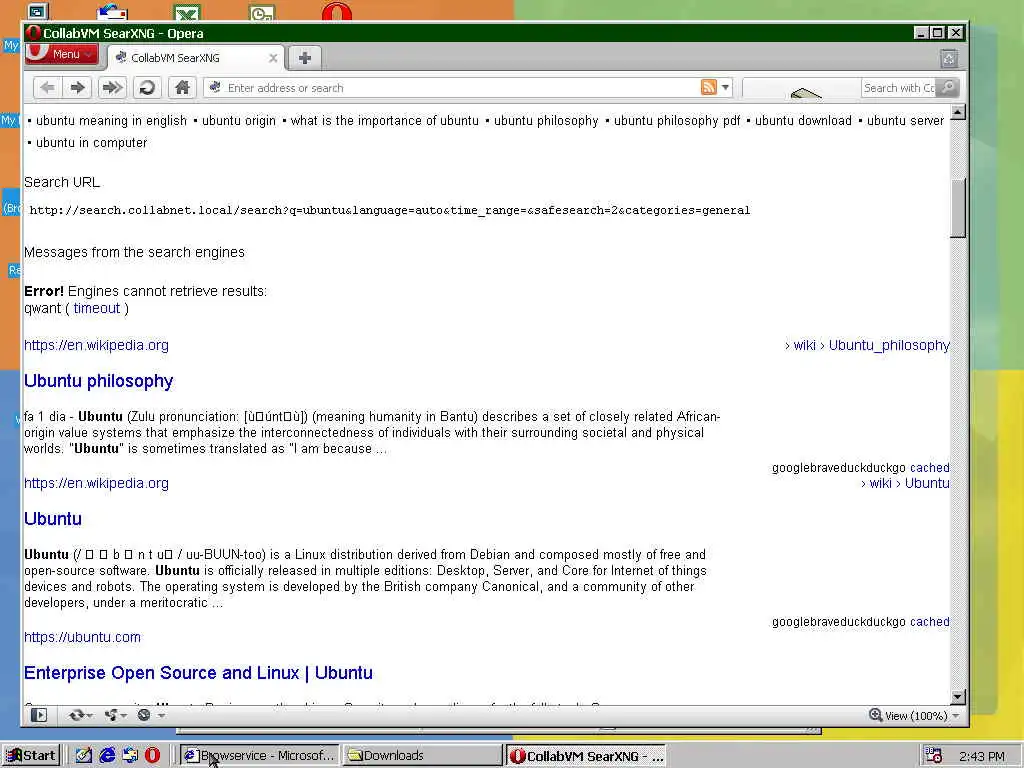Click the Show Desktop quick launch icon
Screen dimensions: 1024x768
pos(83,756)
